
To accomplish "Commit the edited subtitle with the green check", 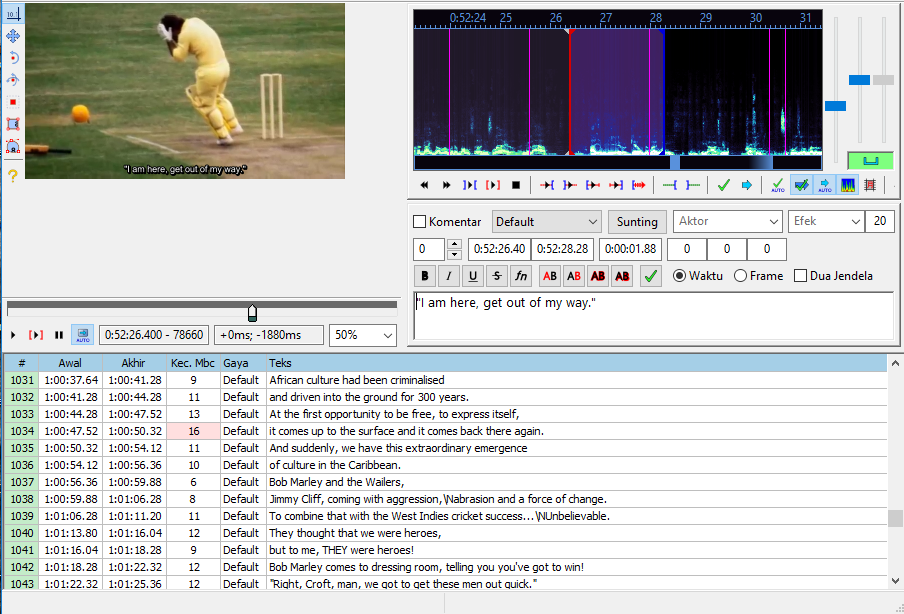I will tap(650, 276).
